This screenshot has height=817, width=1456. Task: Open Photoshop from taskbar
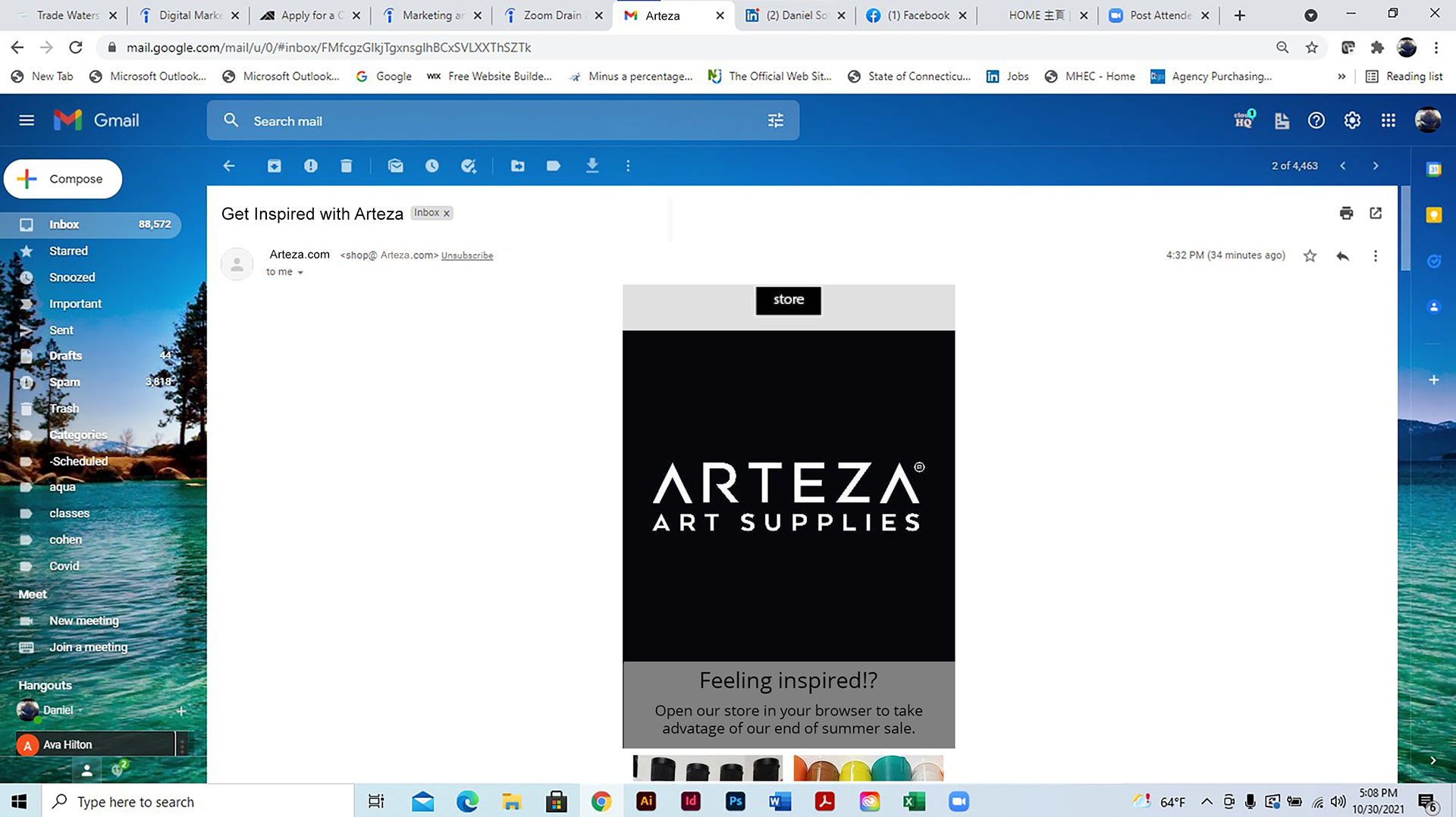(x=735, y=801)
